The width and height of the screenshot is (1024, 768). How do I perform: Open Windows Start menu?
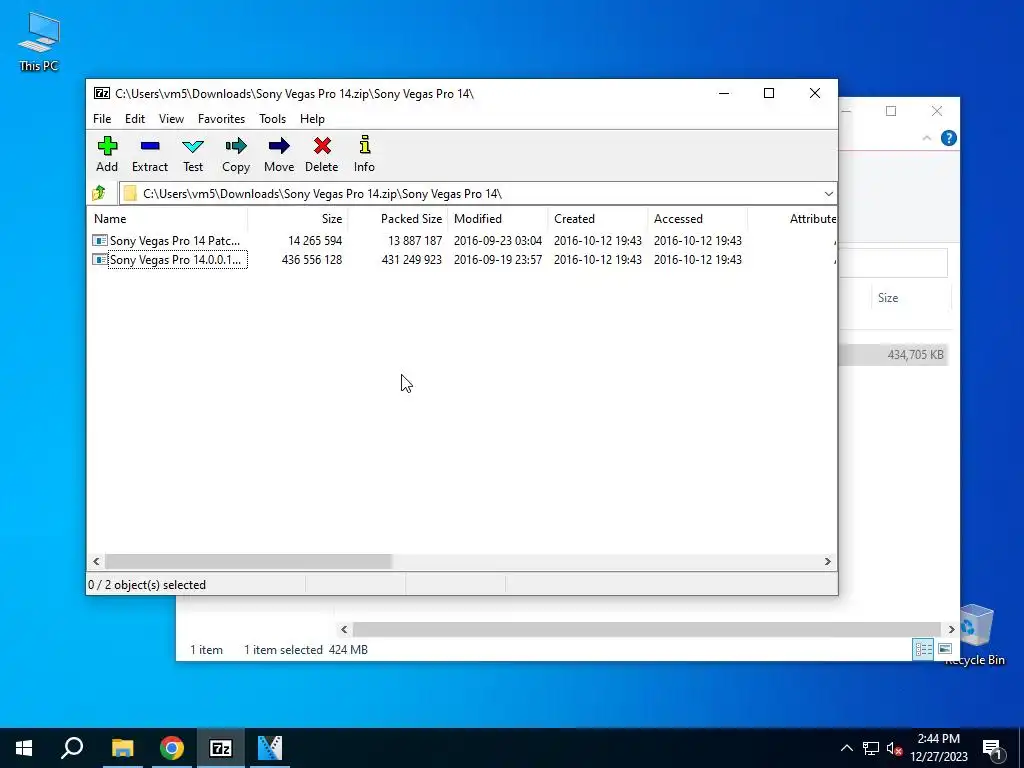pos(24,748)
